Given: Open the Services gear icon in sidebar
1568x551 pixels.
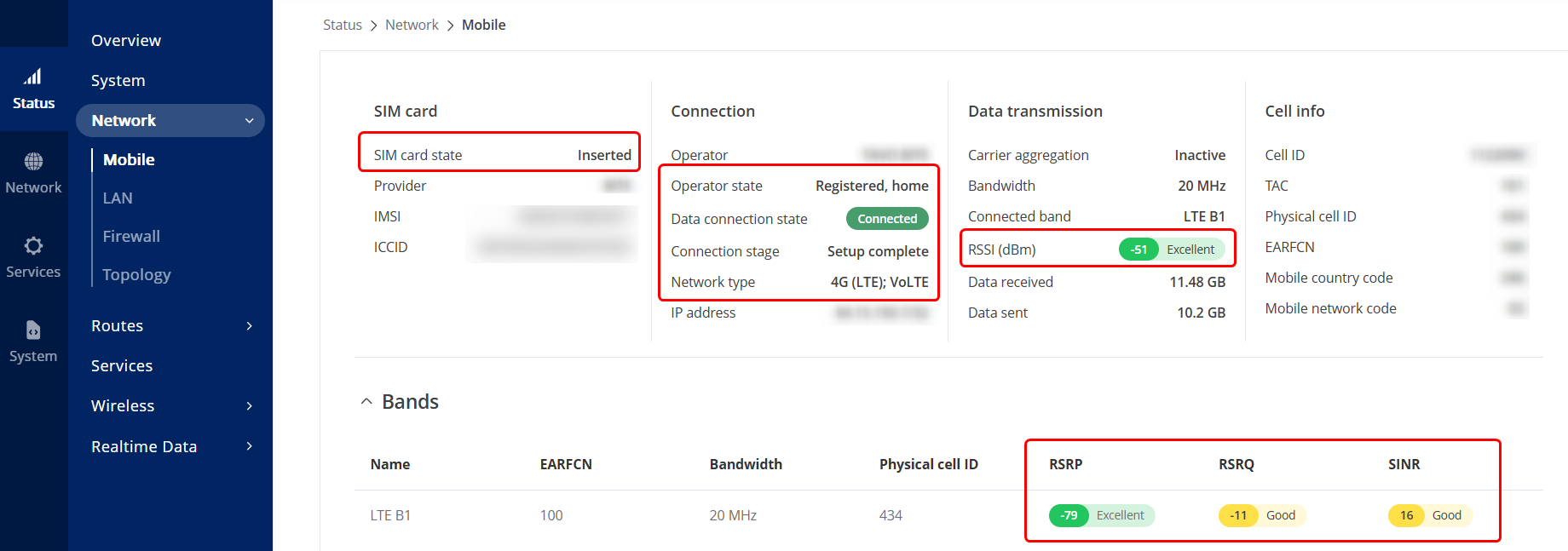Looking at the screenshot, I should [x=33, y=246].
